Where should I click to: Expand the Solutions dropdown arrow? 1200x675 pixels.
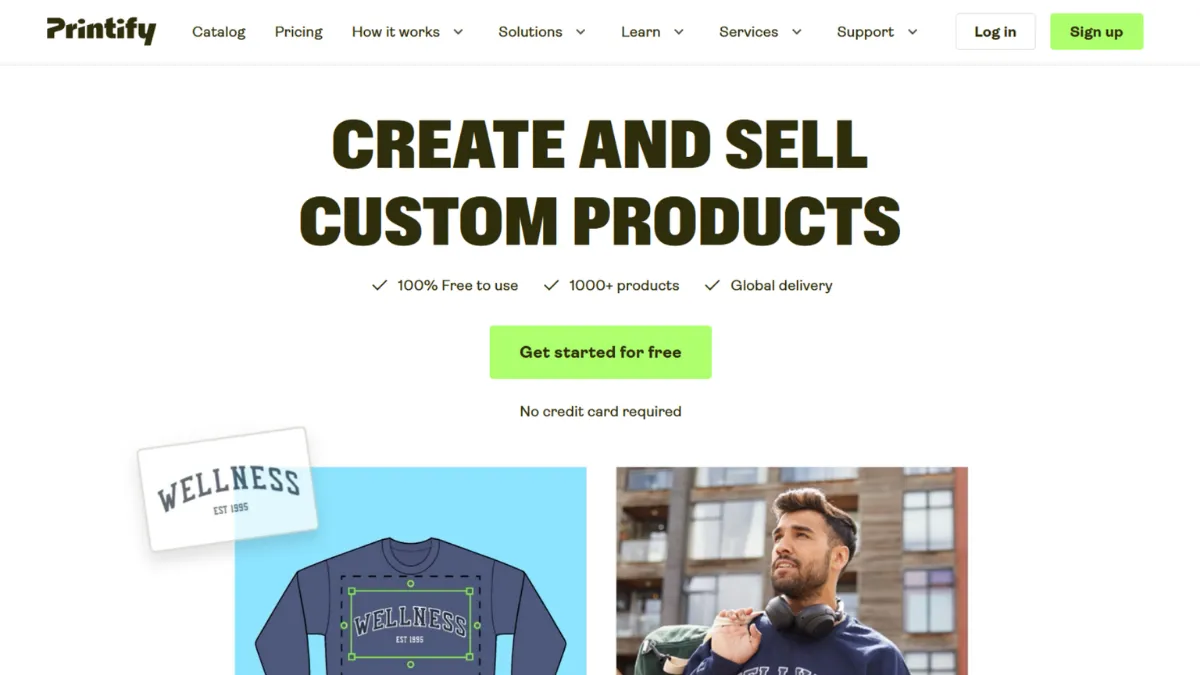click(x=580, y=32)
